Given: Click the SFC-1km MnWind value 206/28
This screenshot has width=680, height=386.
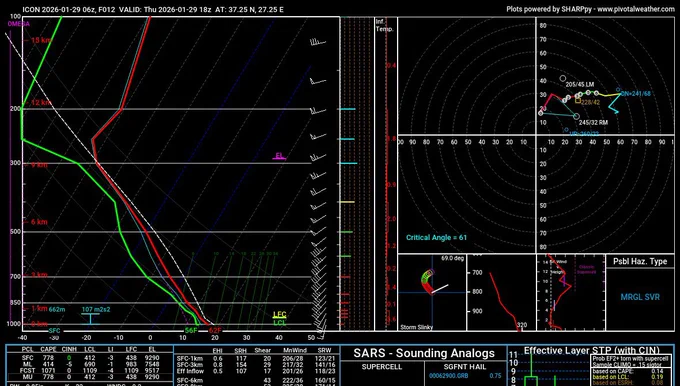Looking at the screenshot, I should (294, 358).
